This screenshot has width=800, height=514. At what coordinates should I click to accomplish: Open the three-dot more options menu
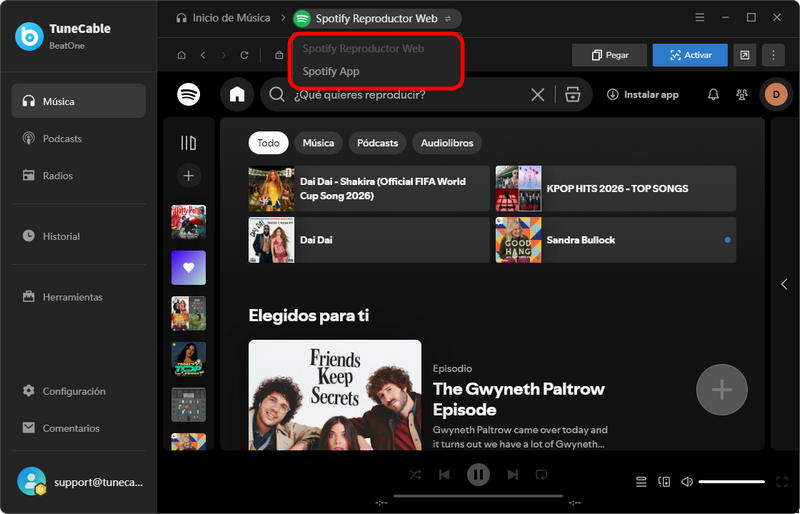coord(773,55)
